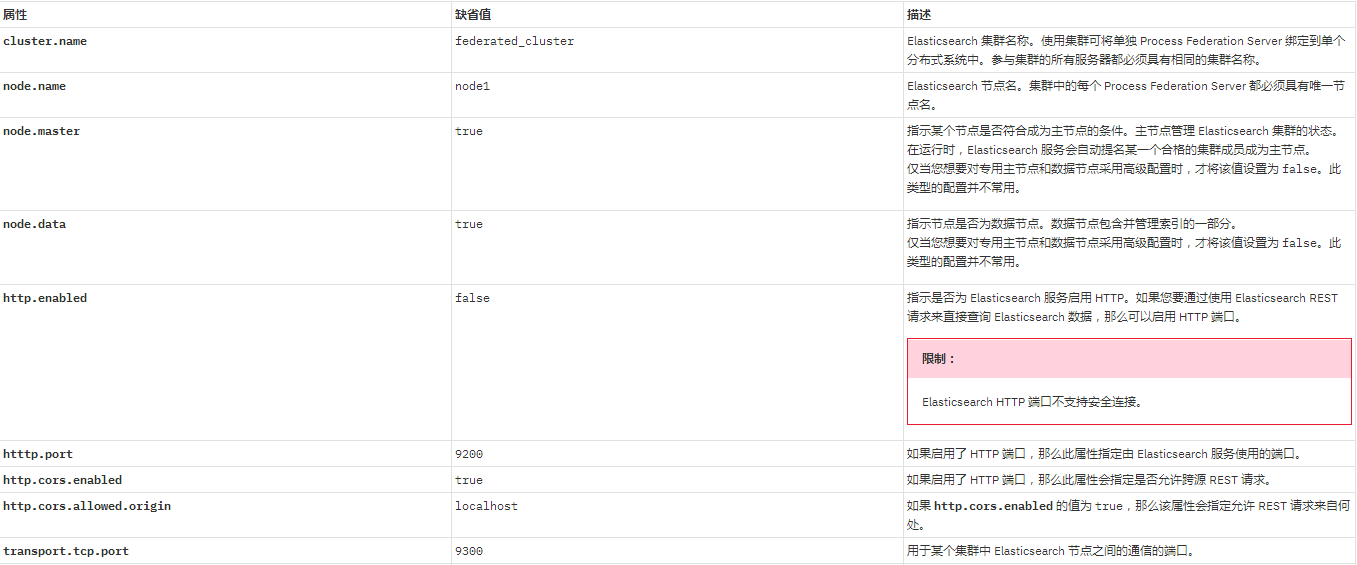Click the pink 限制 note heading
The image size is (1357, 565).
[x=939, y=358]
